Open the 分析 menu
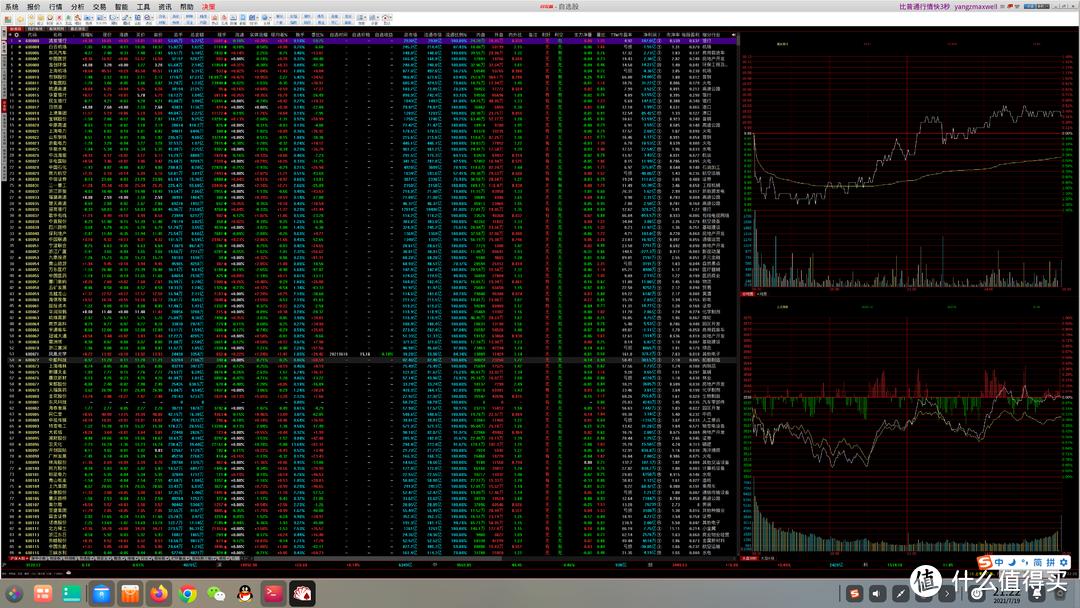Screen dimensions: 1080x608 (77, 6)
